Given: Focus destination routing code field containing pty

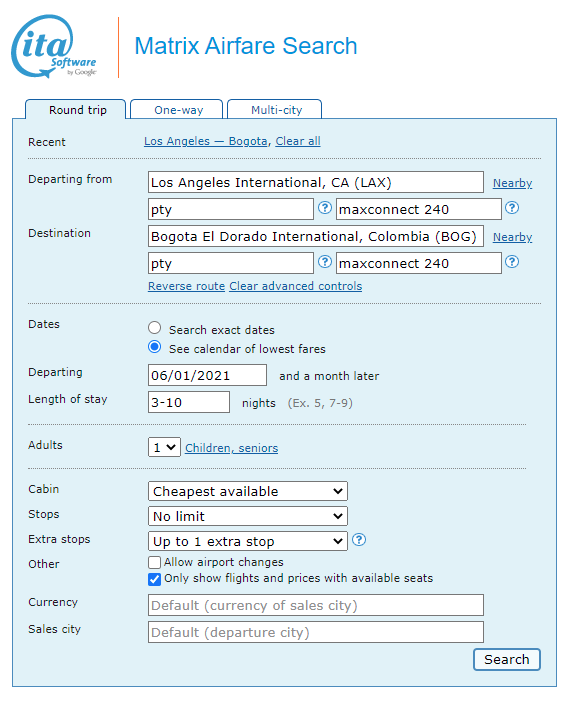Looking at the screenshot, I should coord(231,263).
